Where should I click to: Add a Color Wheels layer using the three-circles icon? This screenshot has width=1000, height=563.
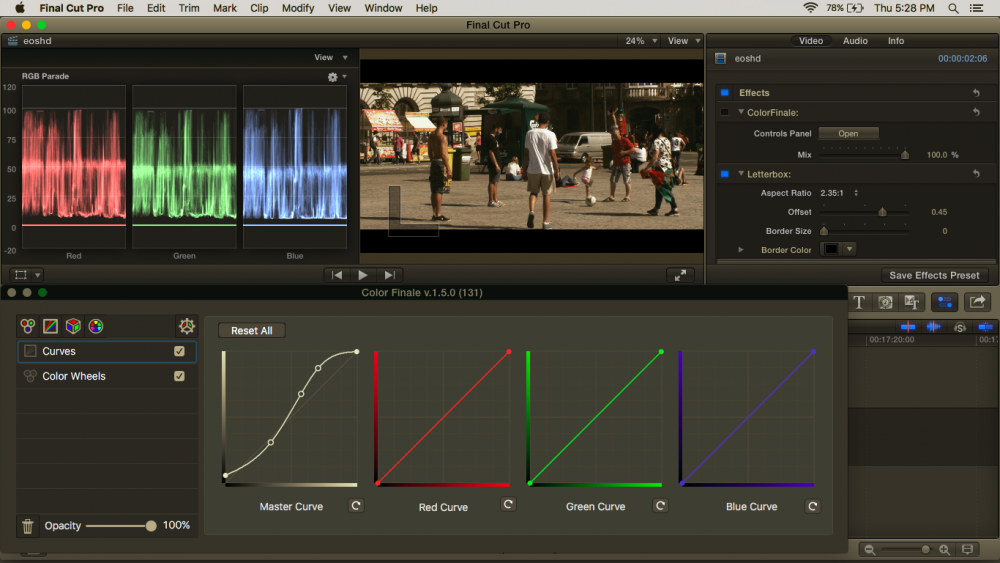pyautogui.click(x=28, y=326)
